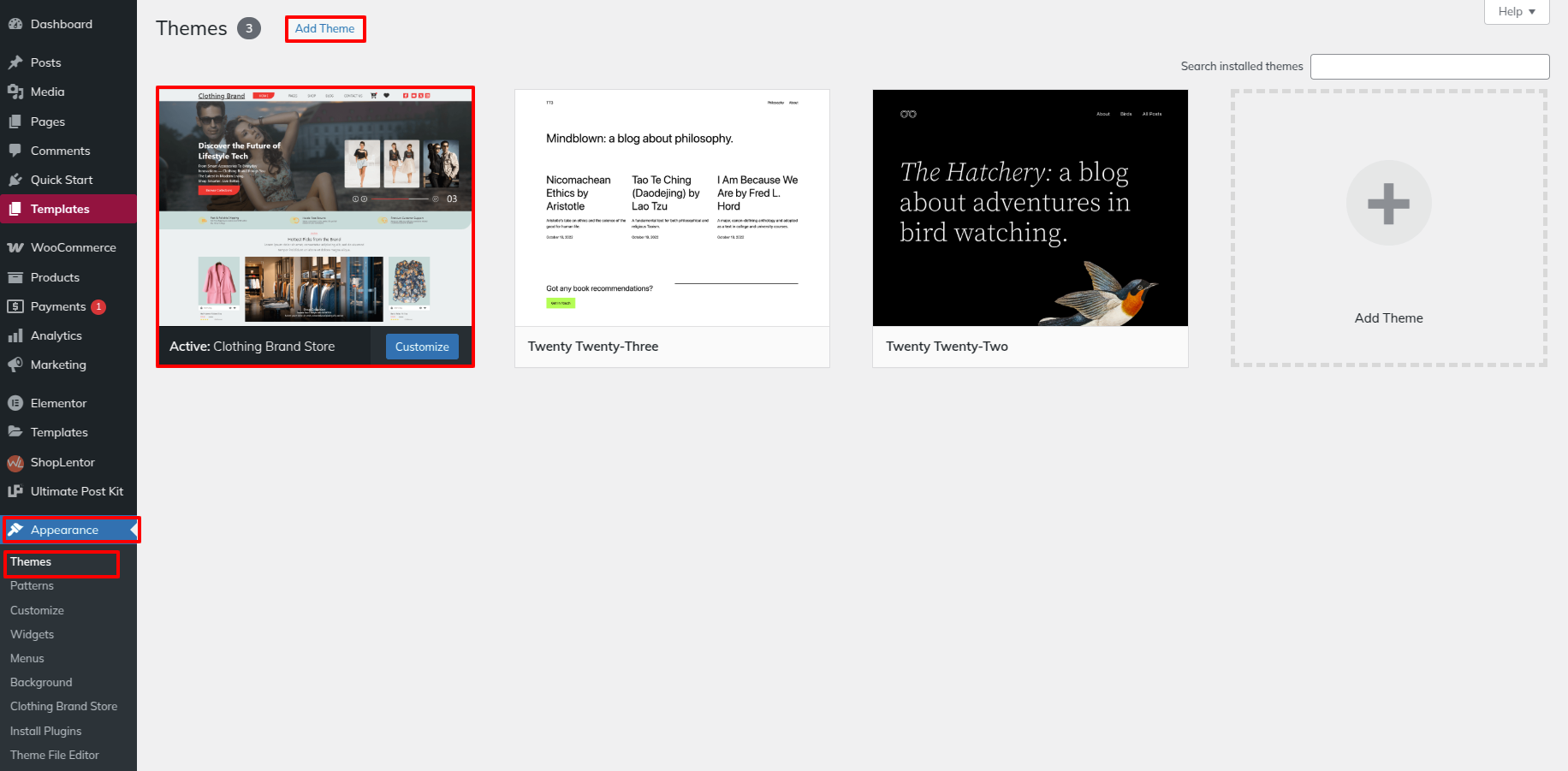This screenshot has height=771, width=1568.
Task: Click the Payments notification badge
Action: pyautogui.click(x=98, y=307)
